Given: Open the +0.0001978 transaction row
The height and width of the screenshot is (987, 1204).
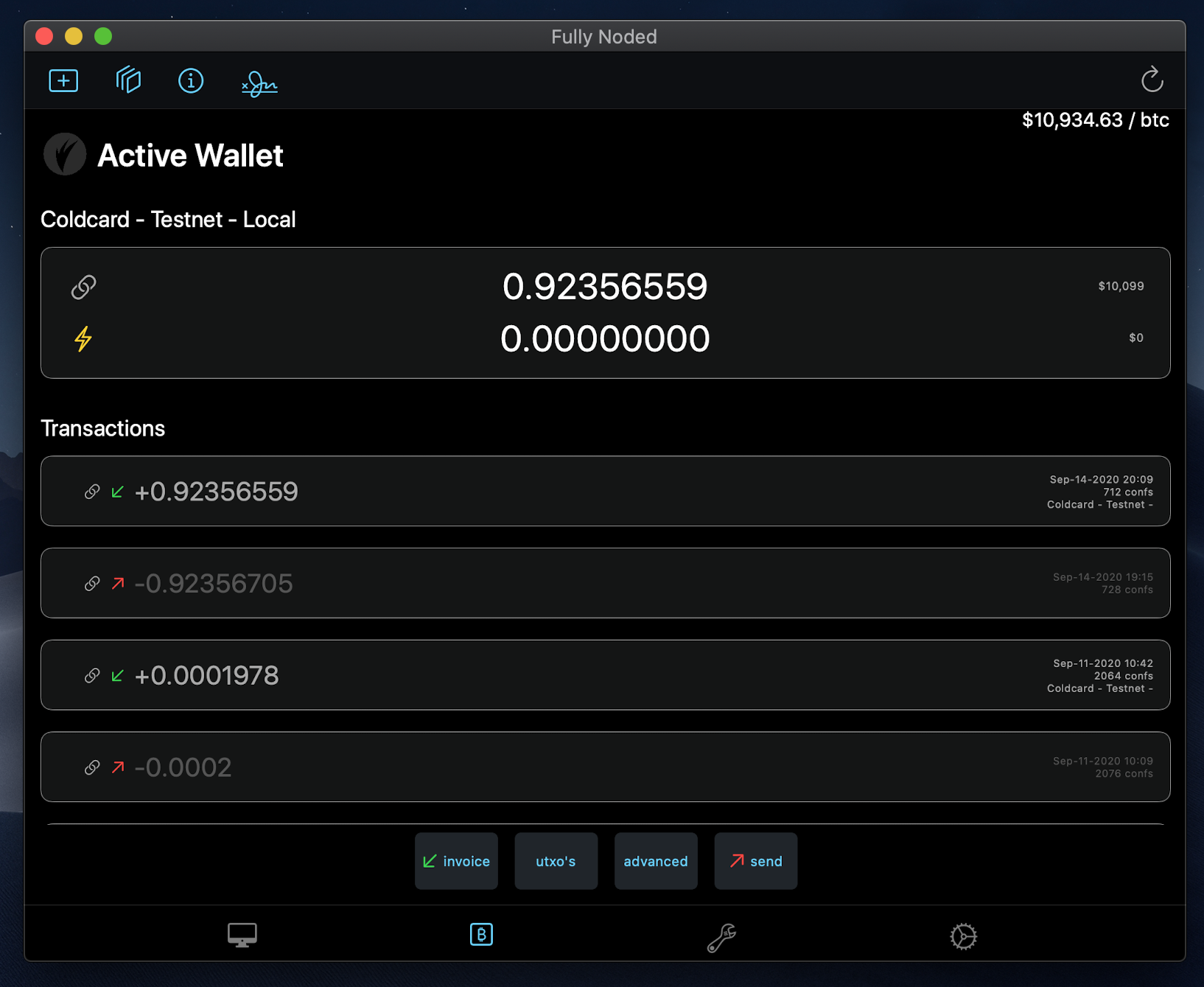Looking at the screenshot, I should tap(606, 675).
